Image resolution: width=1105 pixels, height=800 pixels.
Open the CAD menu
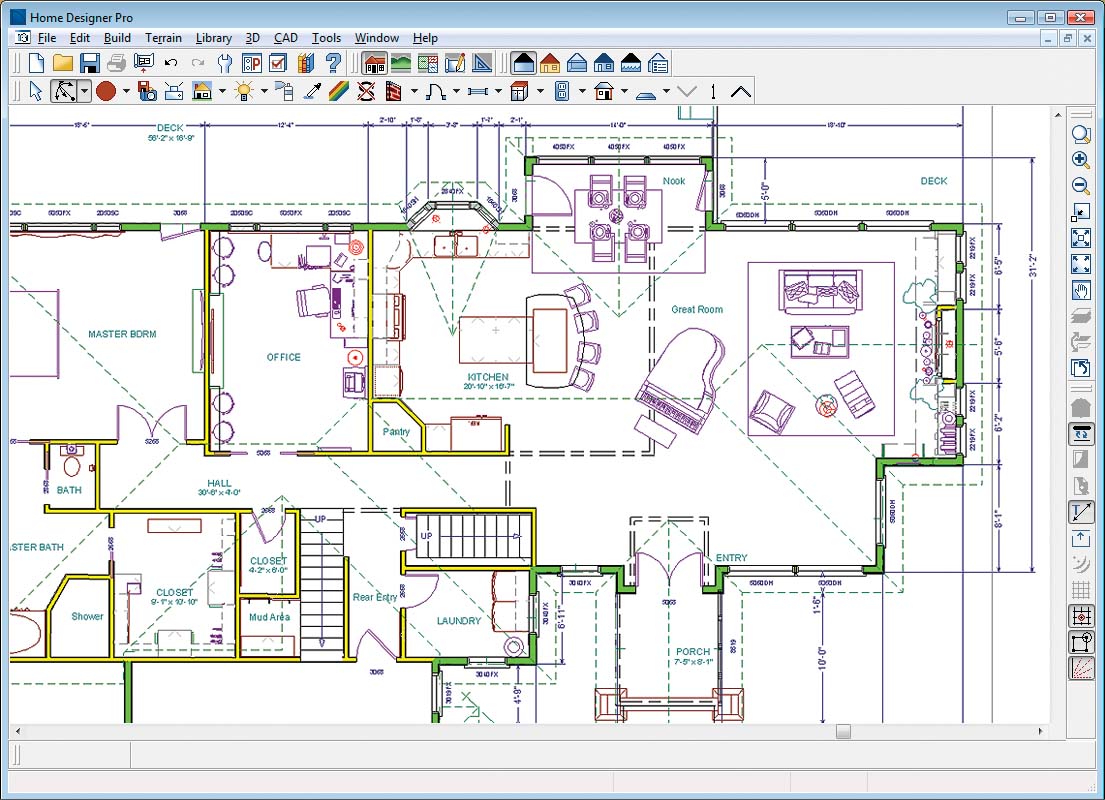[x=285, y=38]
